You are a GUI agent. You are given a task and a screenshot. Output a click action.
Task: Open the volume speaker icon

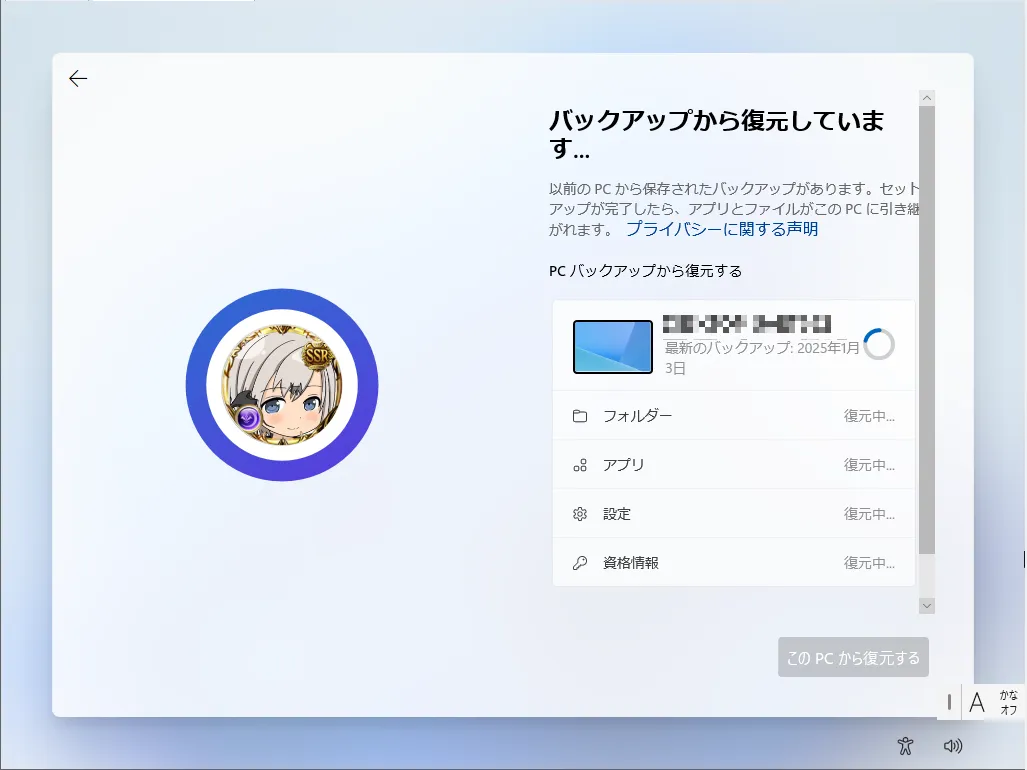tap(952, 746)
